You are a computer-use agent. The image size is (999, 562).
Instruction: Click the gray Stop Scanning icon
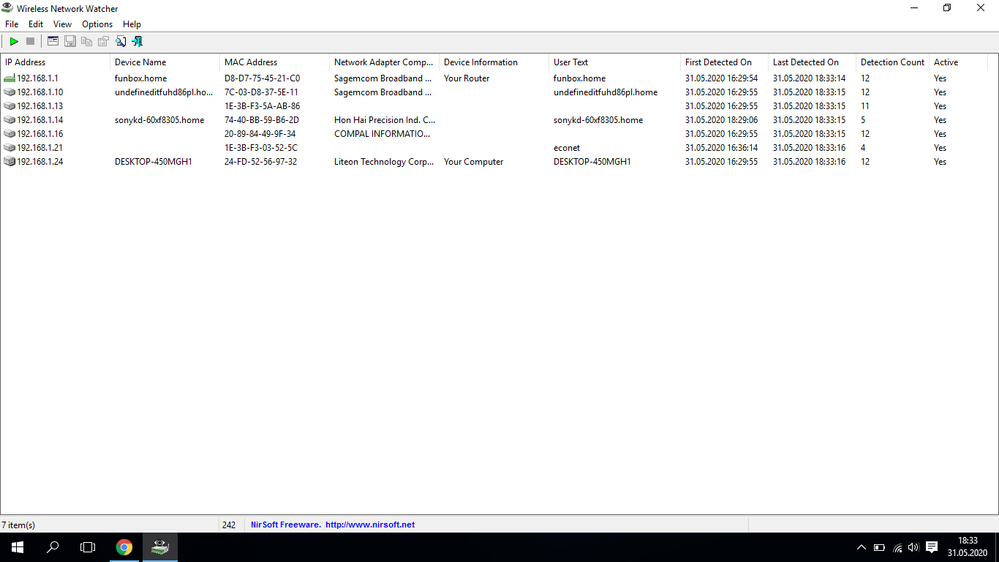coord(30,41)
